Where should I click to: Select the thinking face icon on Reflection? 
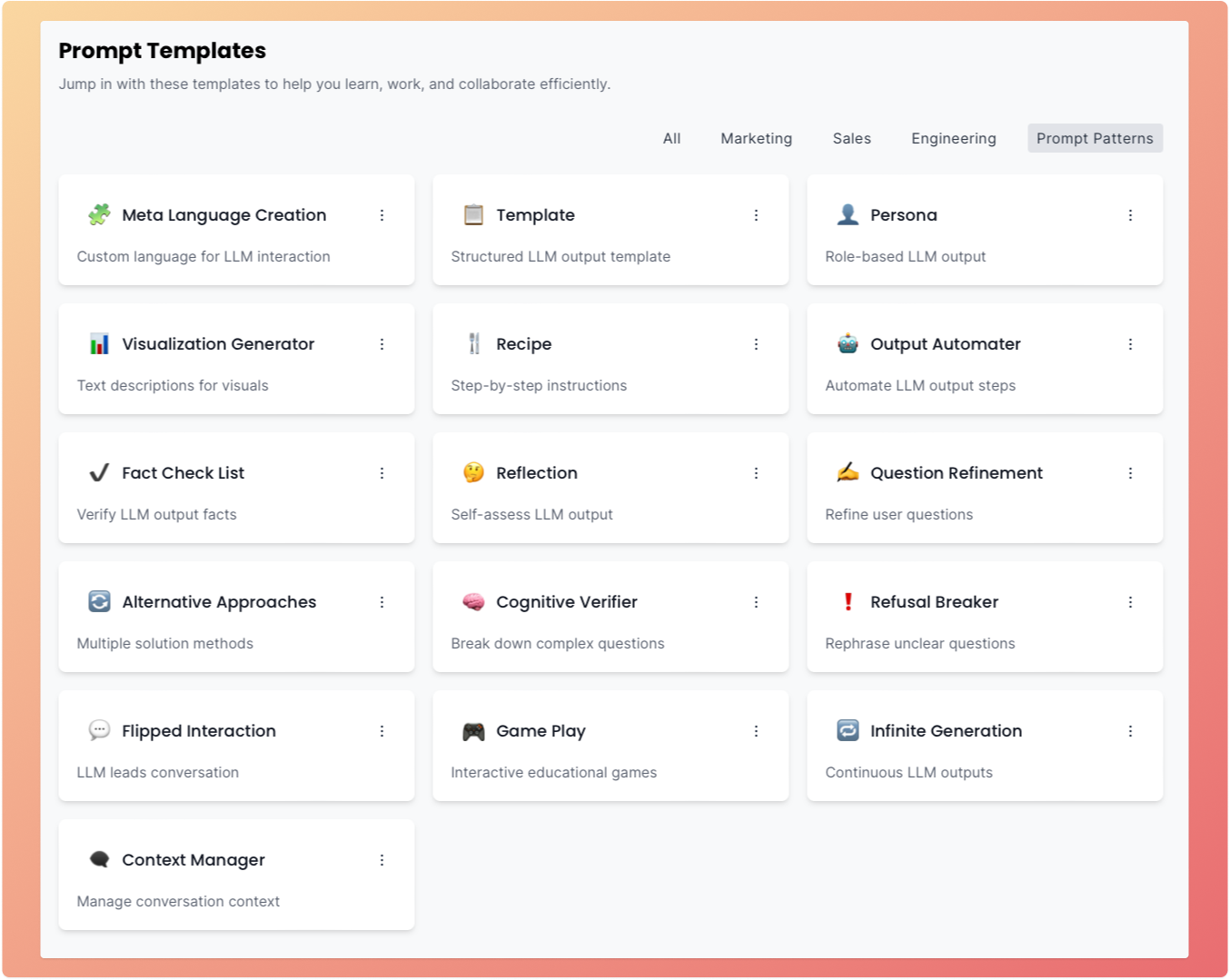(x=471, y=473)
